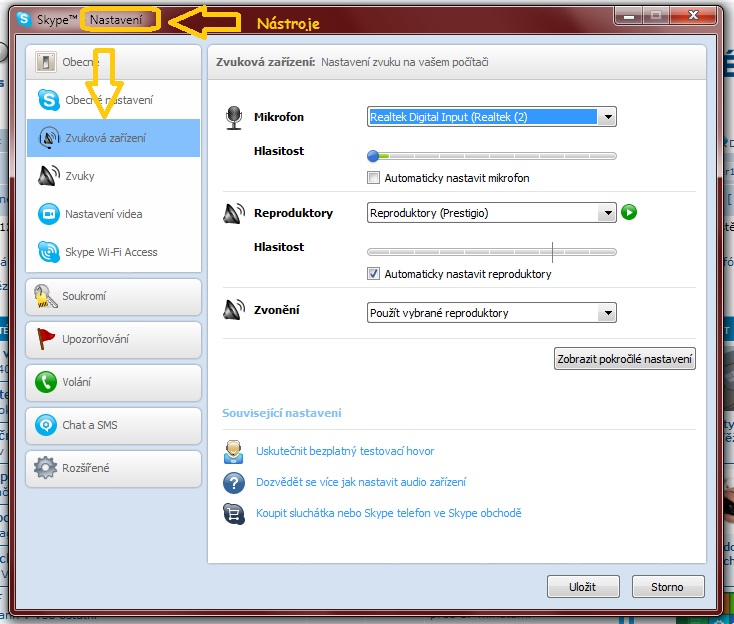Enable Automaticky nastavit mikrofon checkbox

pos(373,178)
